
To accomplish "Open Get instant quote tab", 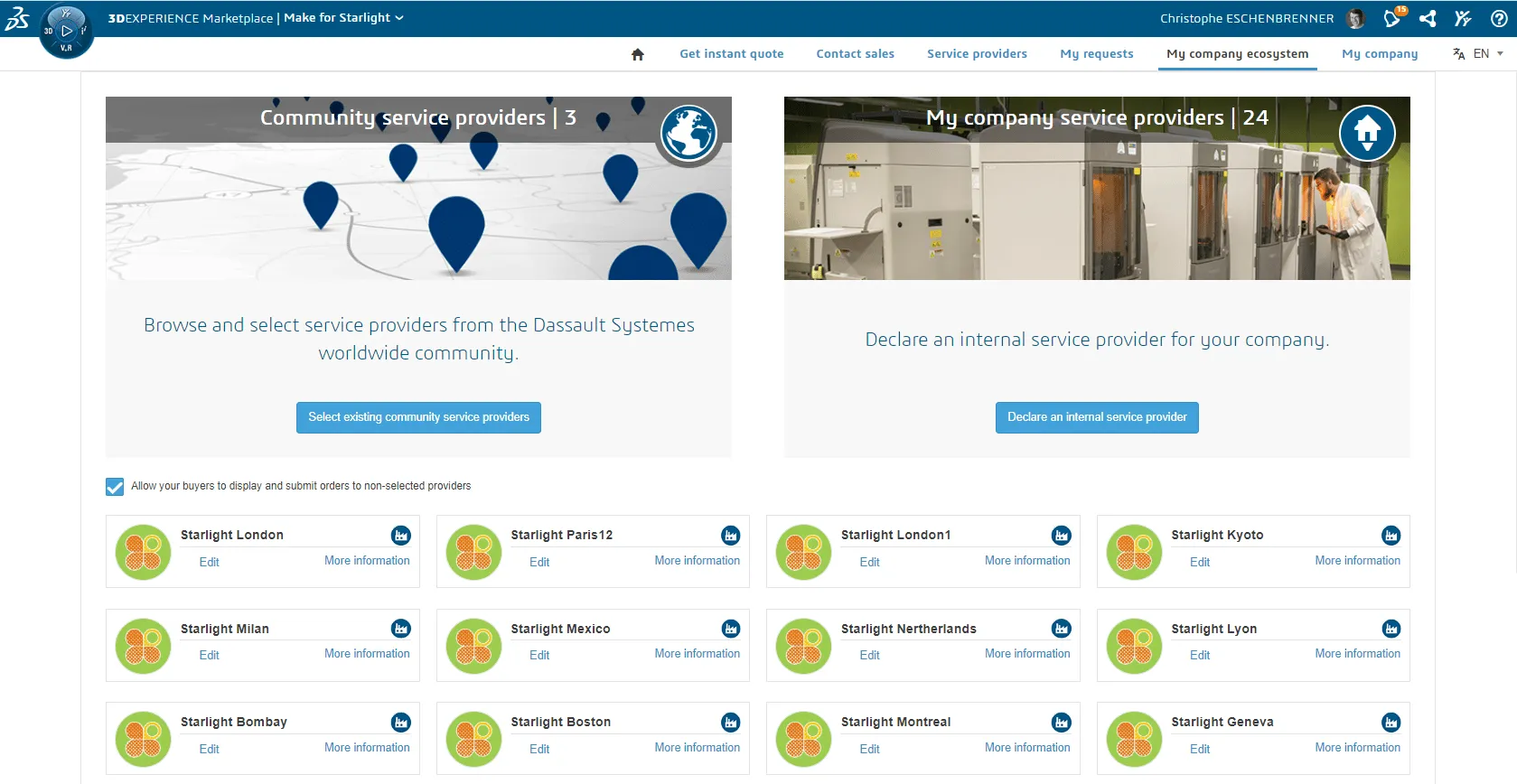I will tap(732, 54).
